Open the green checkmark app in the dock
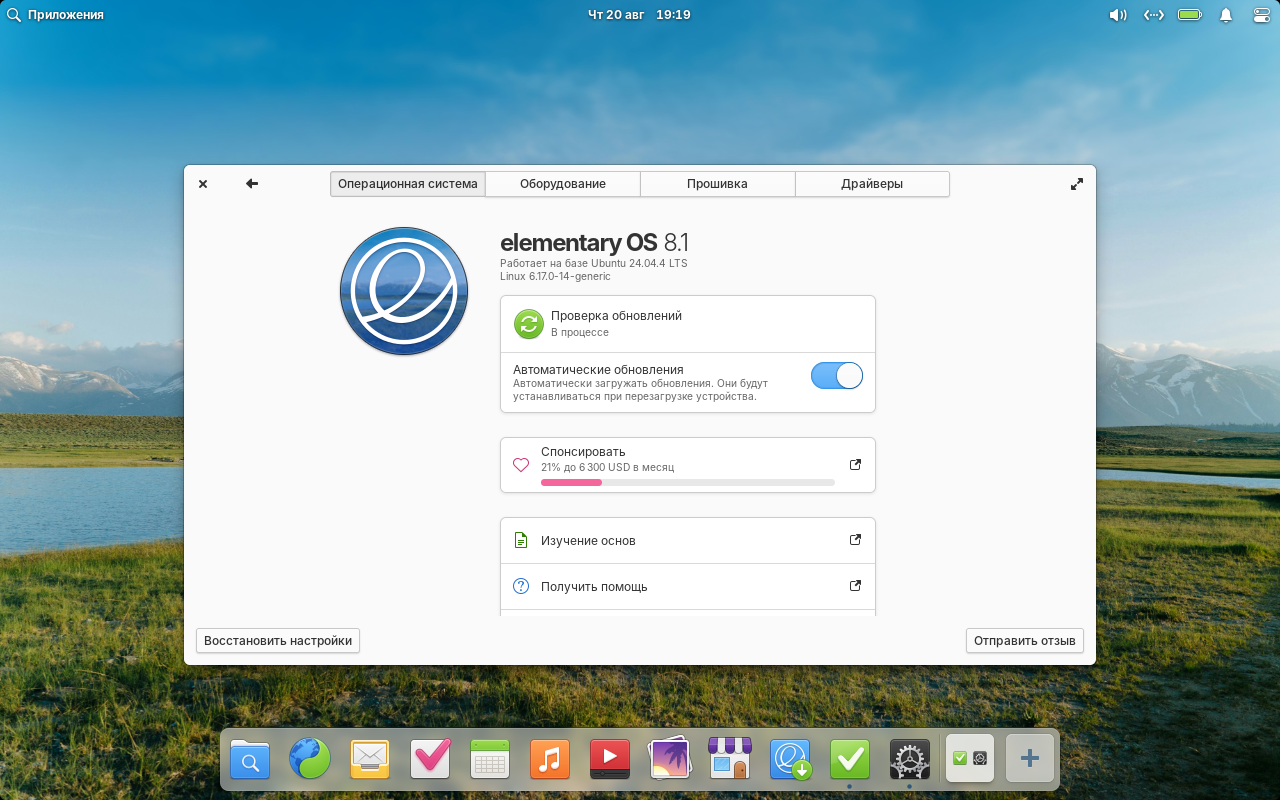The image size is (1280, 800). 850,759
